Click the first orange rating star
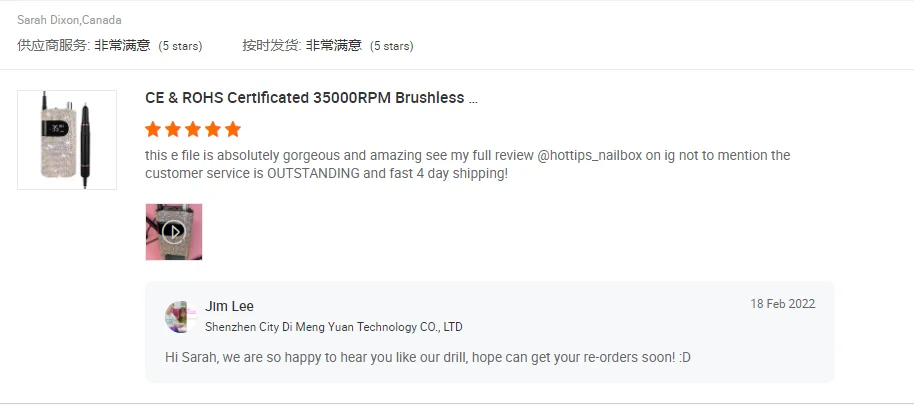This screenshot has height=405, width=914. tap(153, 129)
